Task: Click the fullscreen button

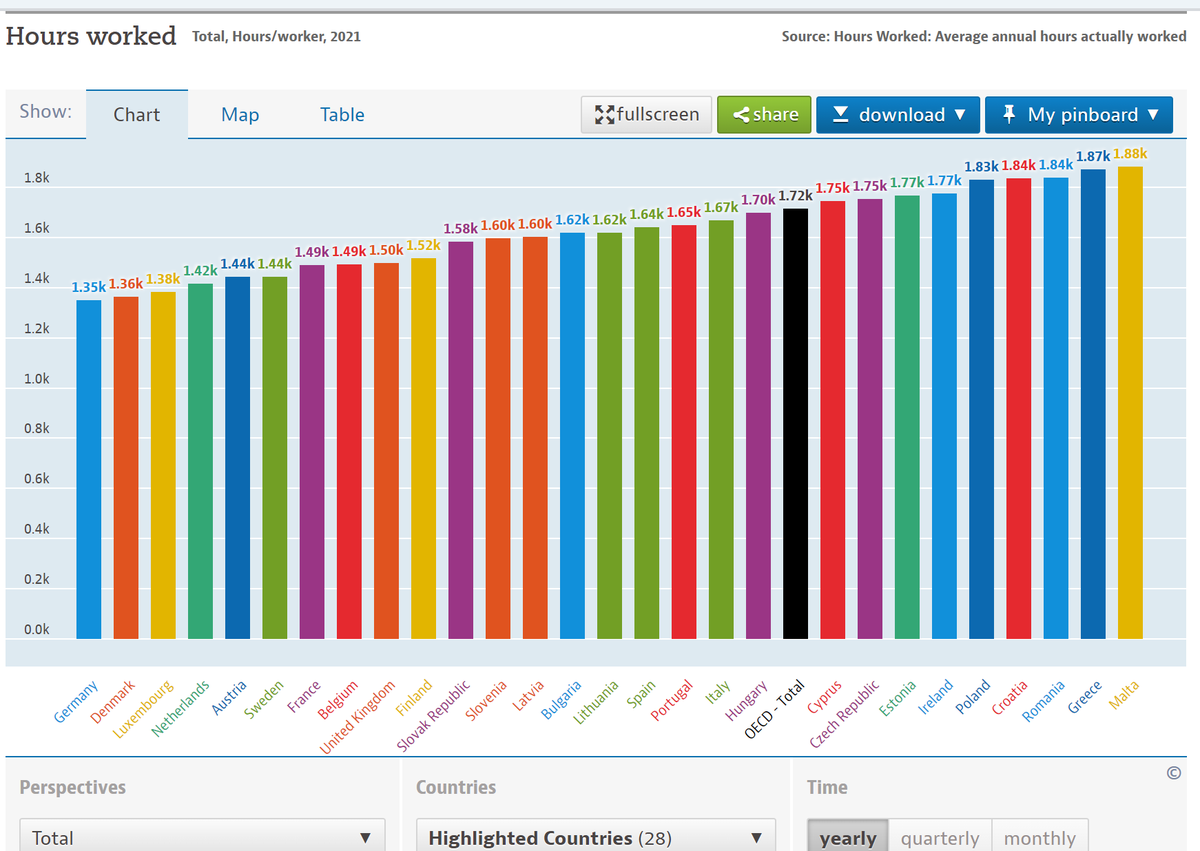Action: tap(646, 114)
